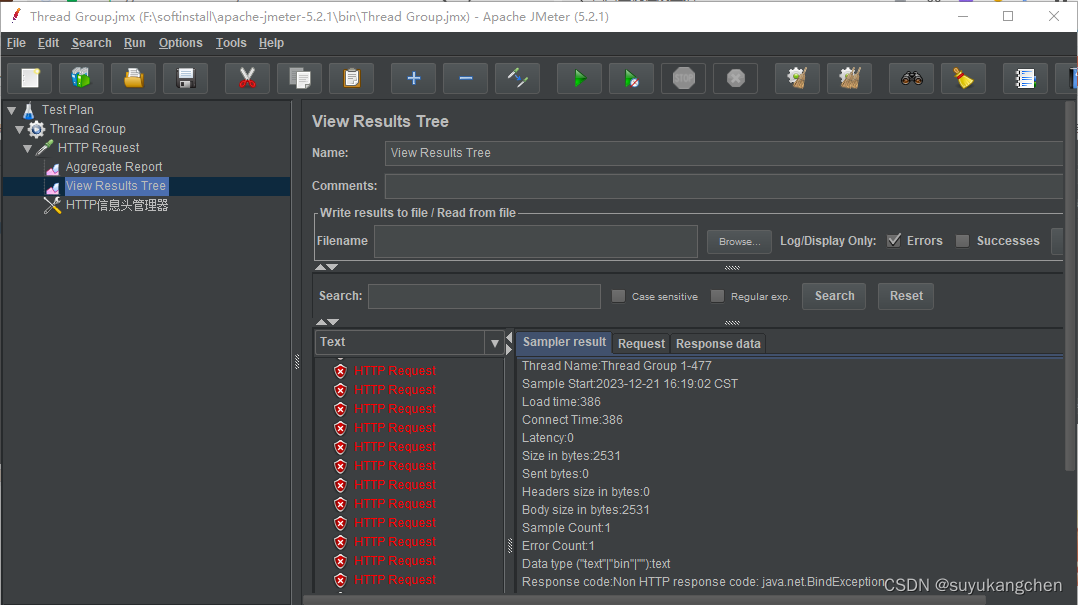
Task: Select HTTP Request sampler icon in test plan tree
Action: pyautogui.click(x=45, y=148)
